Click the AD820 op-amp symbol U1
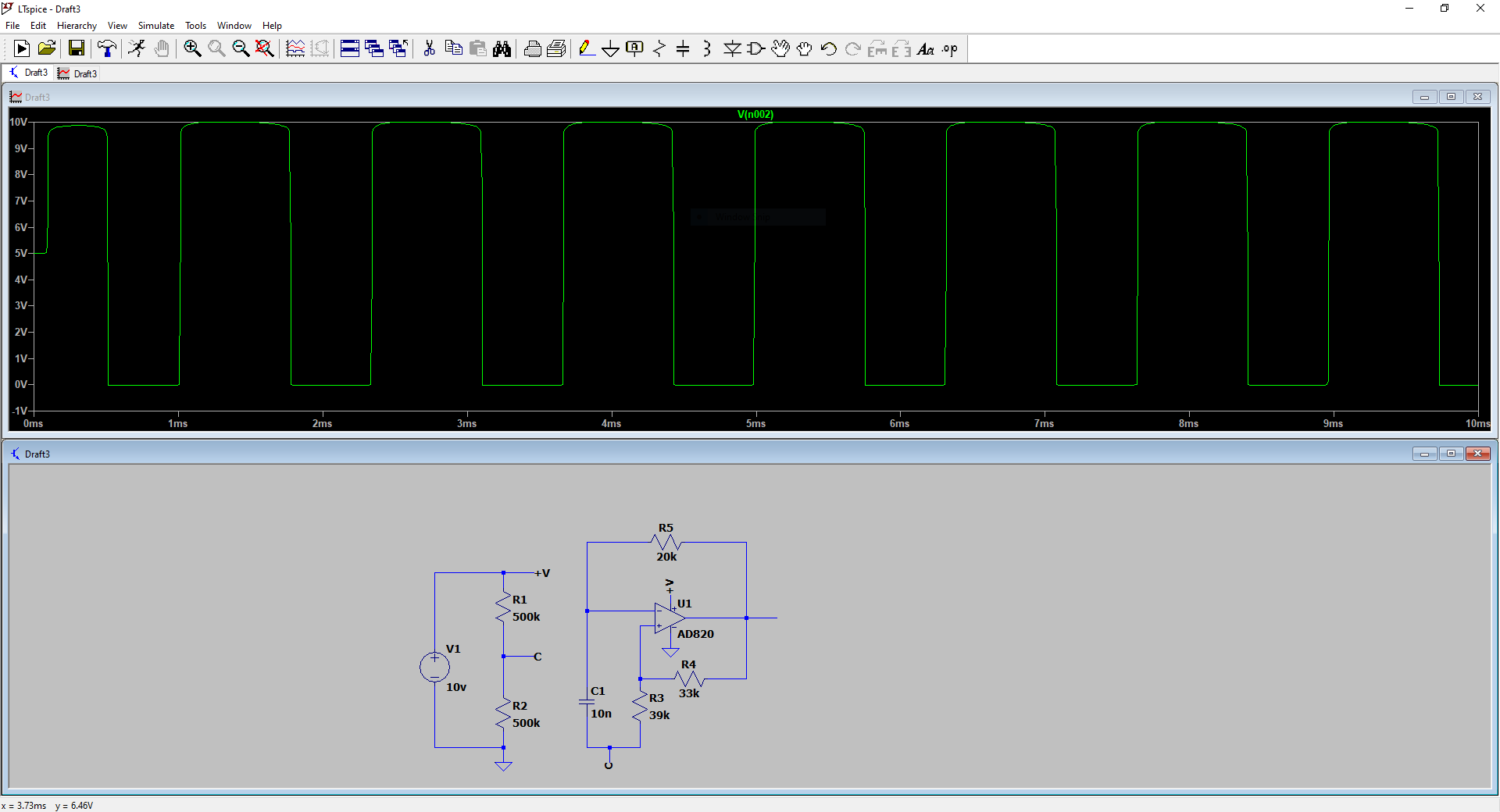1500x812 pixels. coord(670,618)
